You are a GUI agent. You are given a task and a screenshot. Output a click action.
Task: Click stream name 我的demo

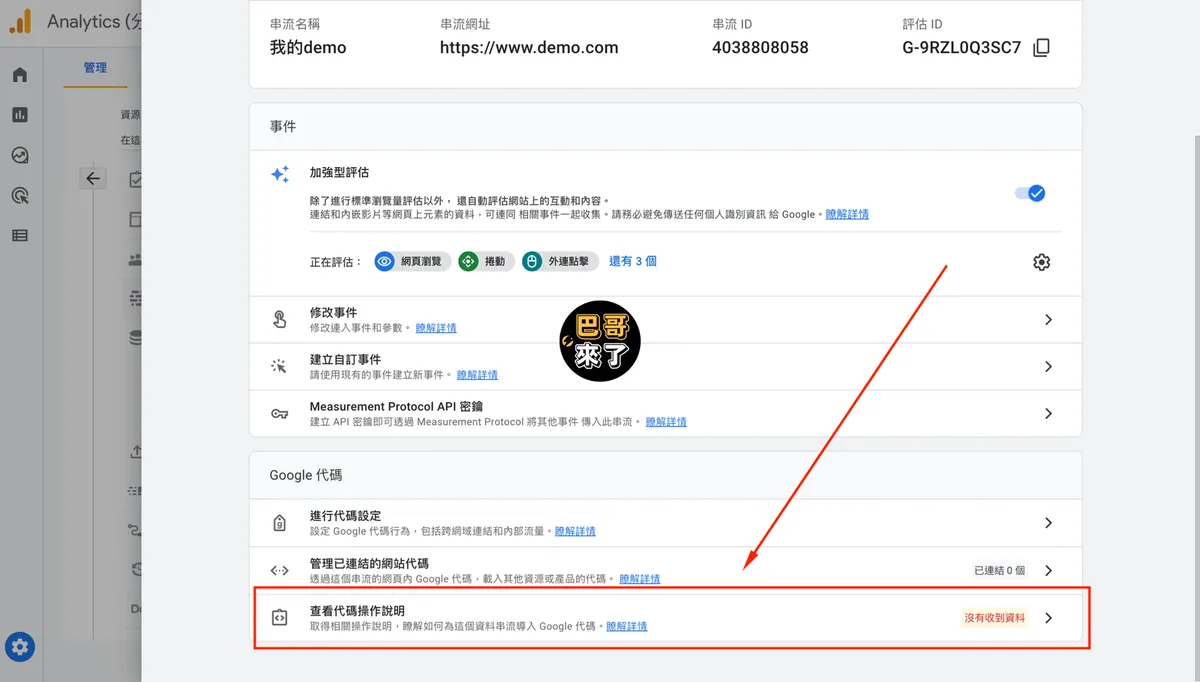[308, 47]
